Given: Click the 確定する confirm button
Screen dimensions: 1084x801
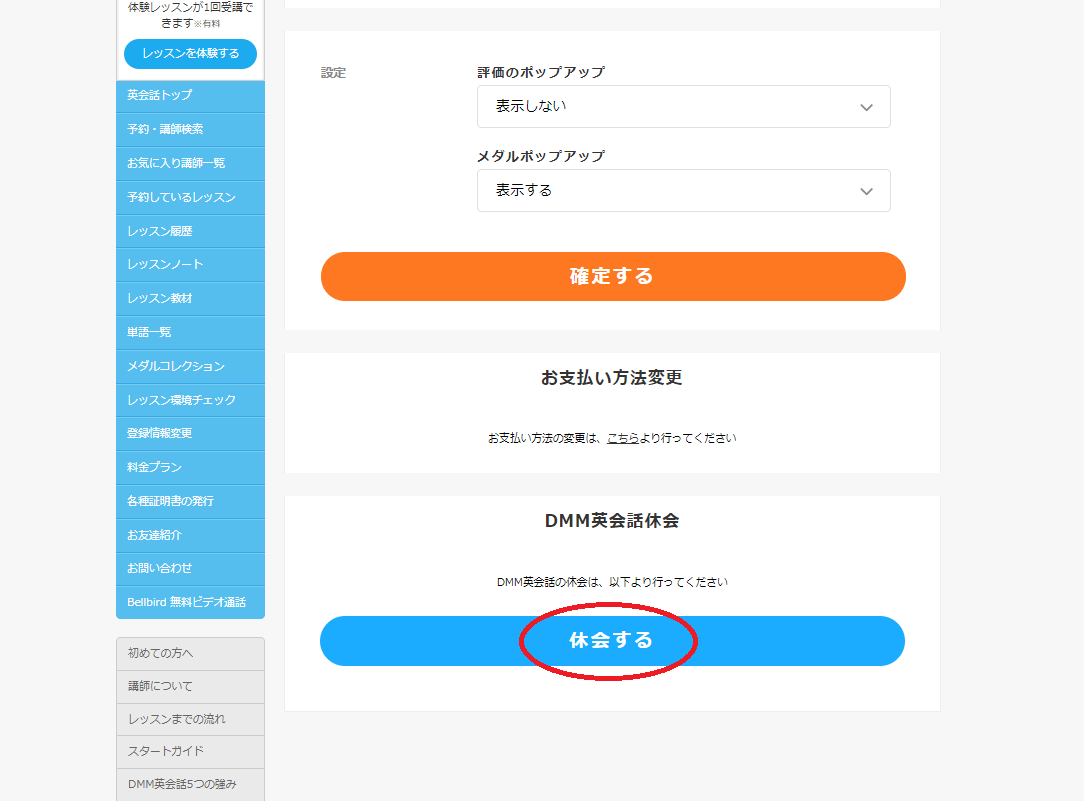Looking at the screenshot, I should click(x=612, y=276).
